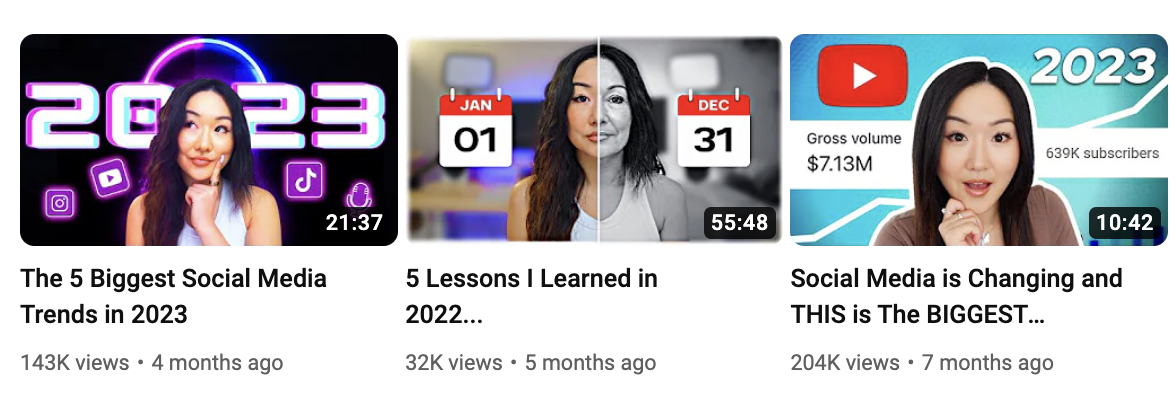This screenshot has height=414, width=1176.
Task: Click the title "Social Media is Changing and THIS is The BIGGEST…"
Action: [956, 296]
